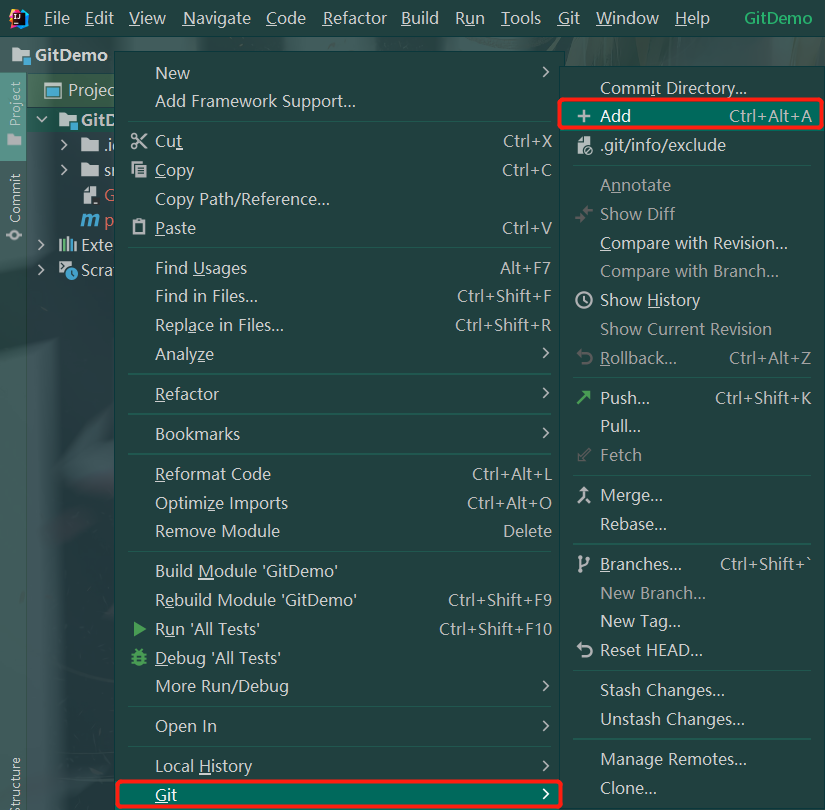Open the Project tool window sidebar tab
825x810 pixels.
click(x=14, y=116)
